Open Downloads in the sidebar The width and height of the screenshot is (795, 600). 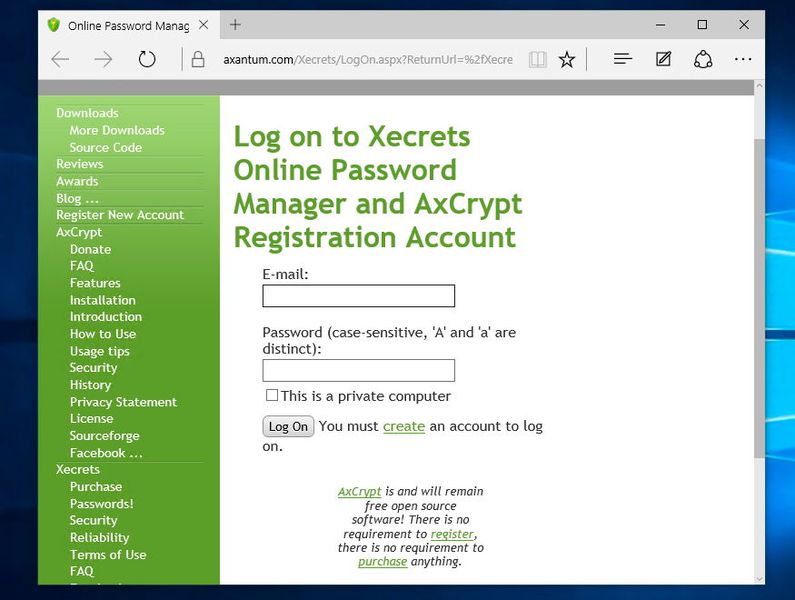point(87,113)
